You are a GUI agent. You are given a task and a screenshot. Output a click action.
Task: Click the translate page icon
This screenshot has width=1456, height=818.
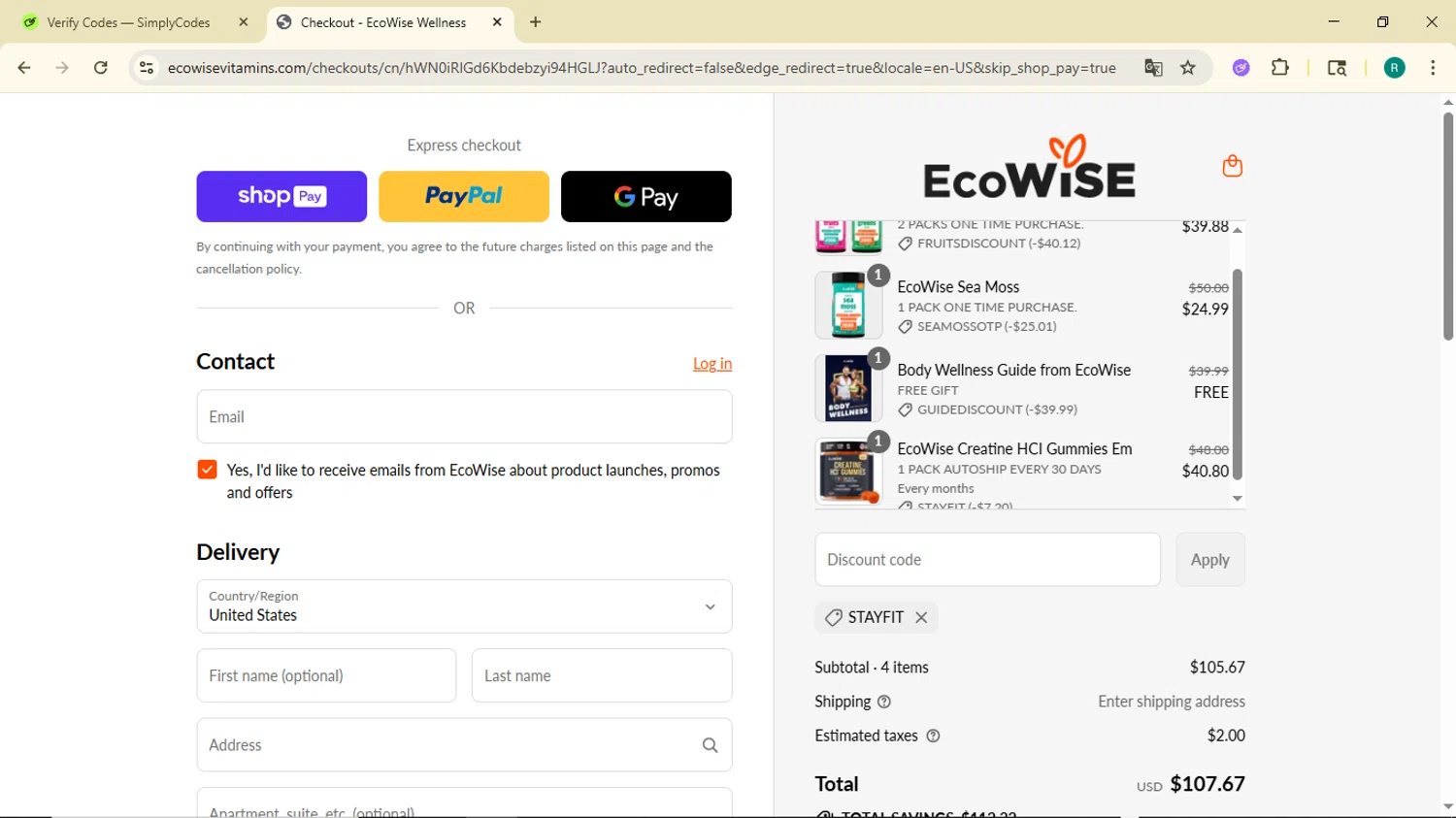(x=1153, y=68)
